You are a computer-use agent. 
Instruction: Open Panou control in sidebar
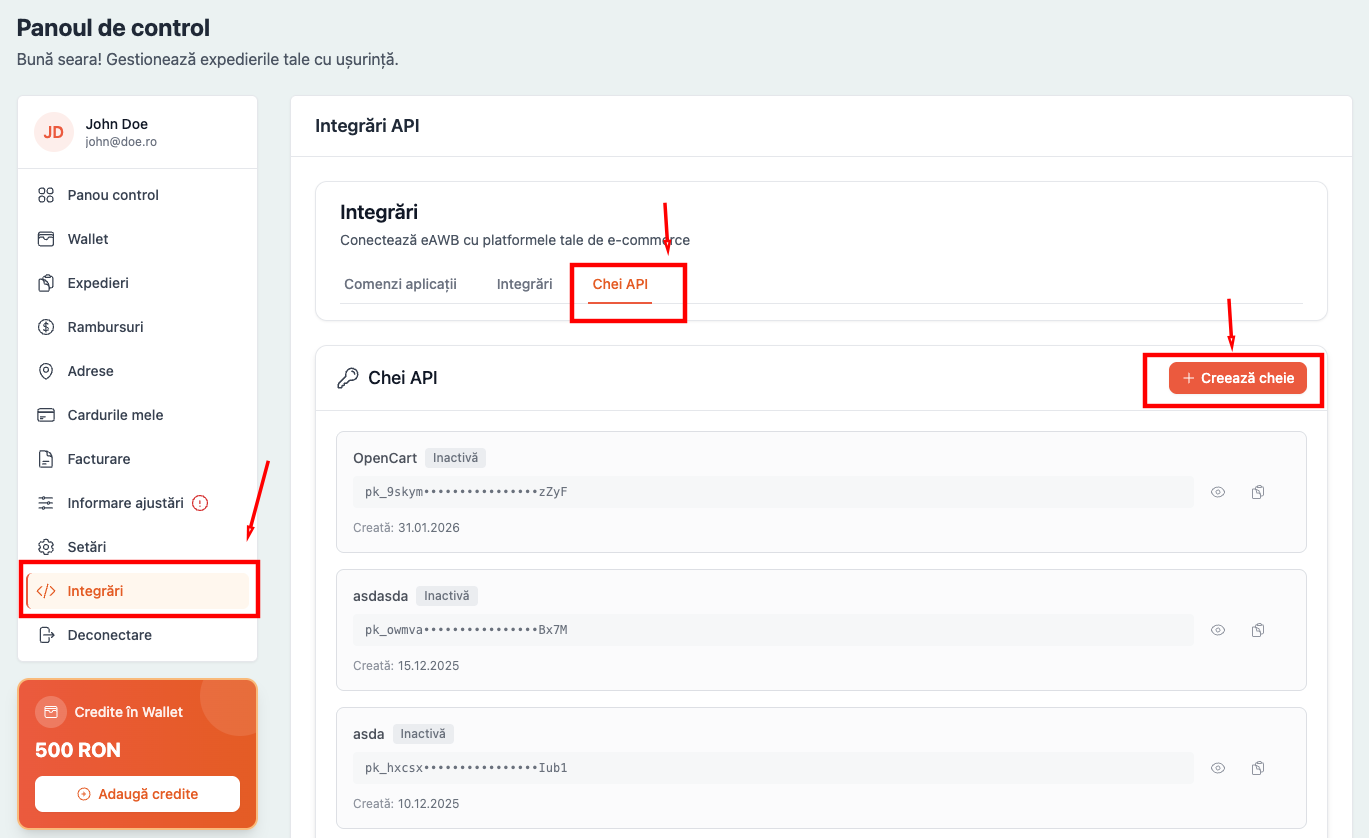pyautogui.click(x=138, y=195)
